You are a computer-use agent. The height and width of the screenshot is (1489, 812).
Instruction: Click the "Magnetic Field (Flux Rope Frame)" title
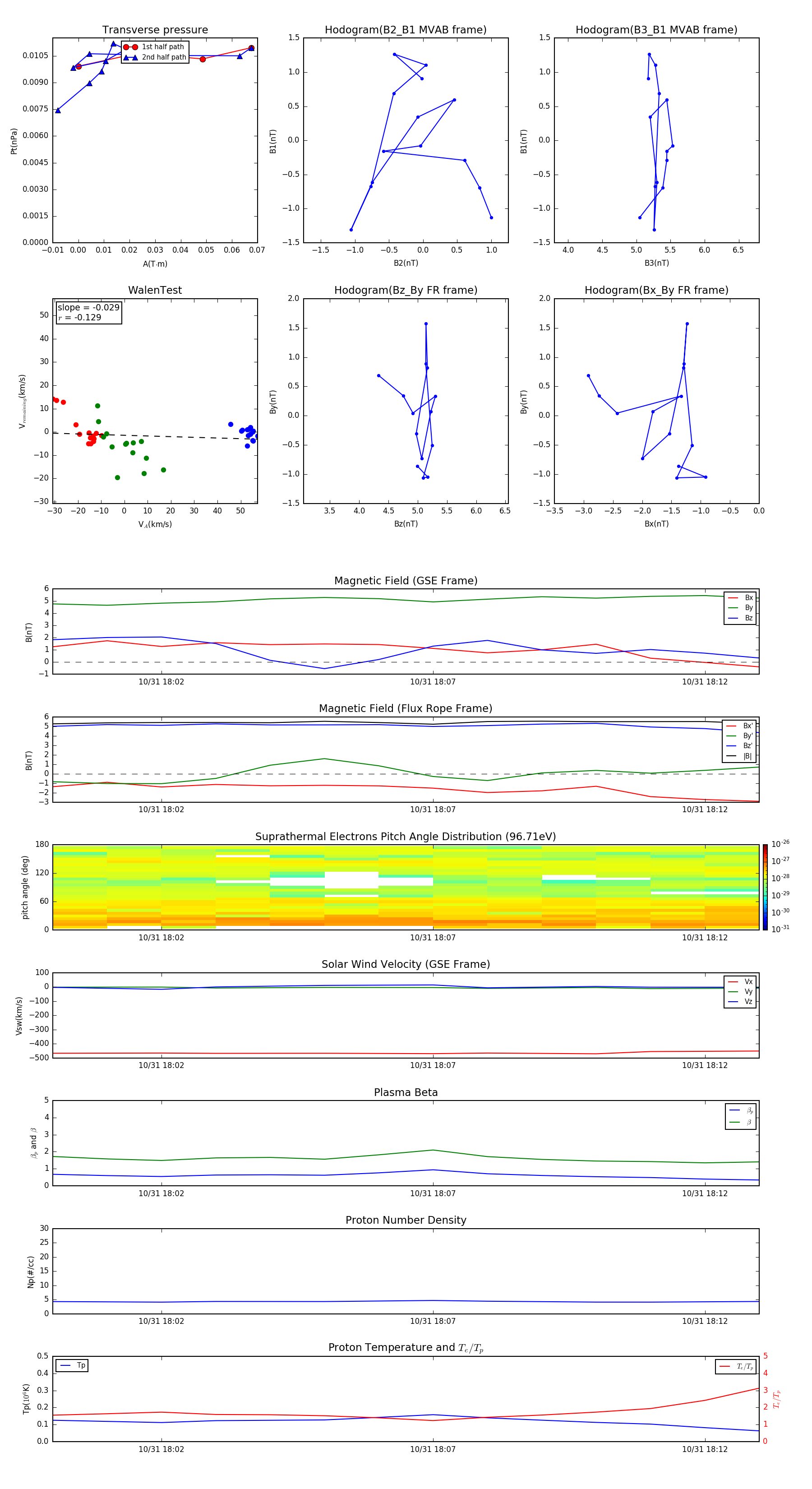(x=406, y=709)
